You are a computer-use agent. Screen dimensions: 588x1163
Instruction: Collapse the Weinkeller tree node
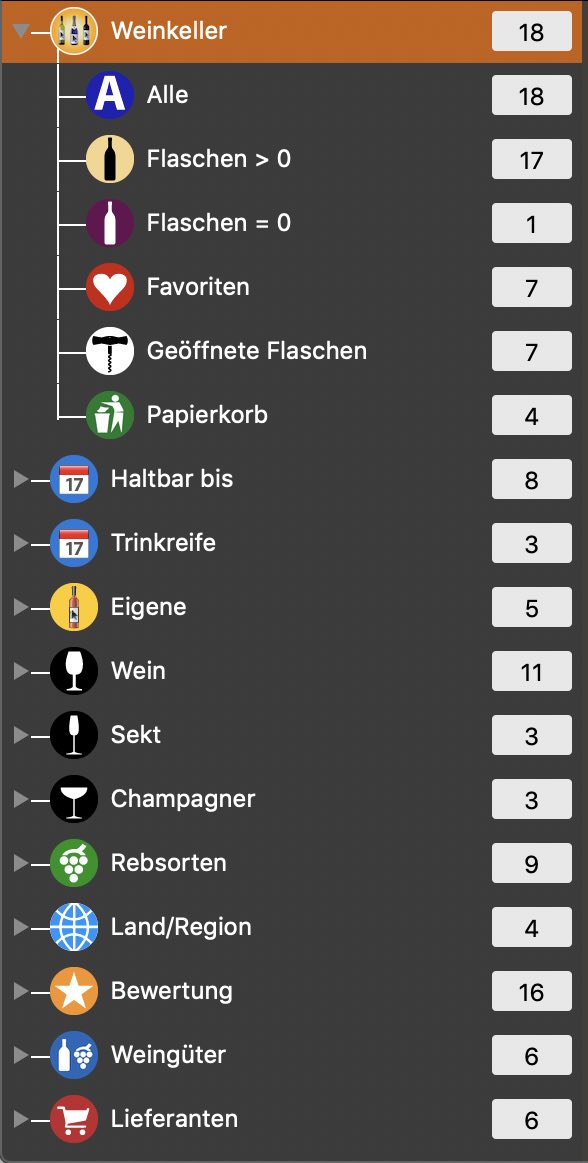click(22, 31)
